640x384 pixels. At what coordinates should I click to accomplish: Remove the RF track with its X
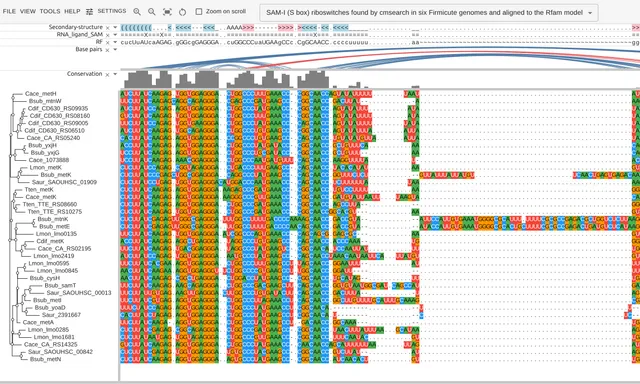point(107,42)
